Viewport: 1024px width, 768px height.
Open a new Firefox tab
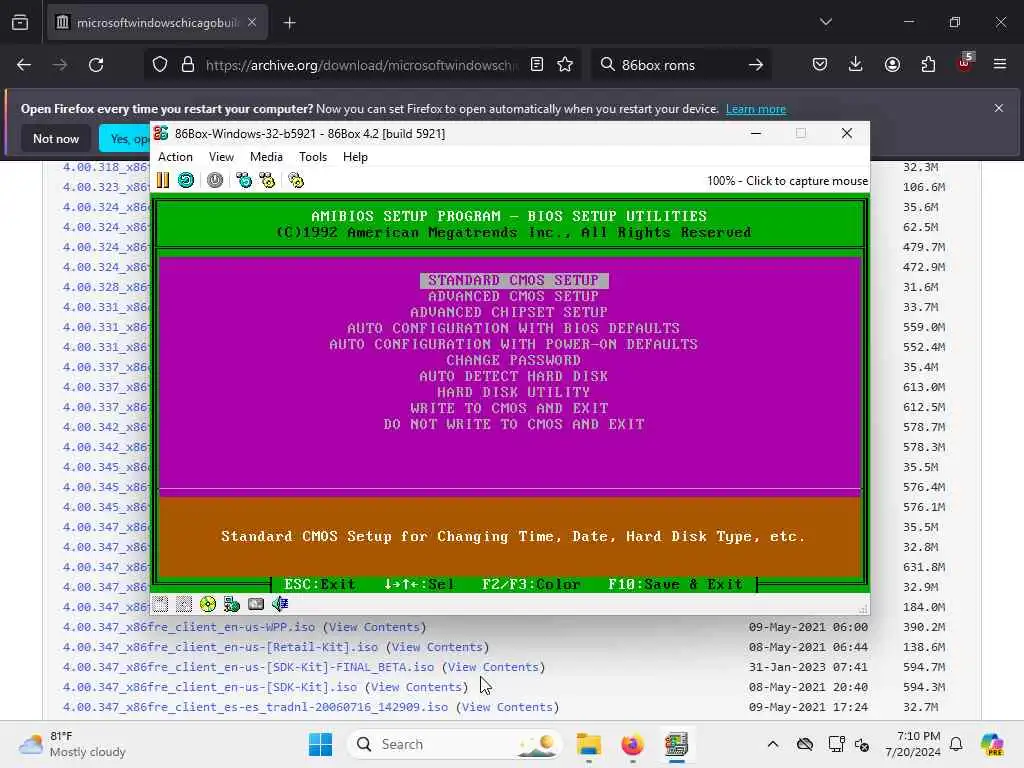pos(289,23)
